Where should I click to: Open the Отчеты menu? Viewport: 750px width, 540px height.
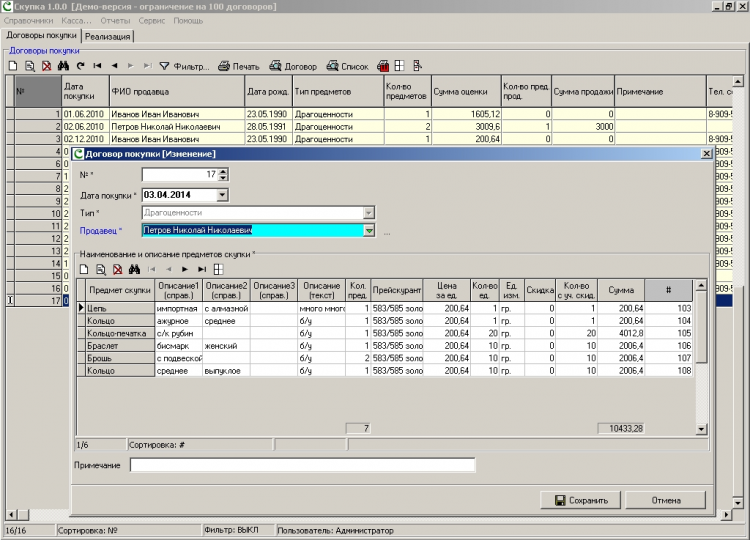click(116, 20)
